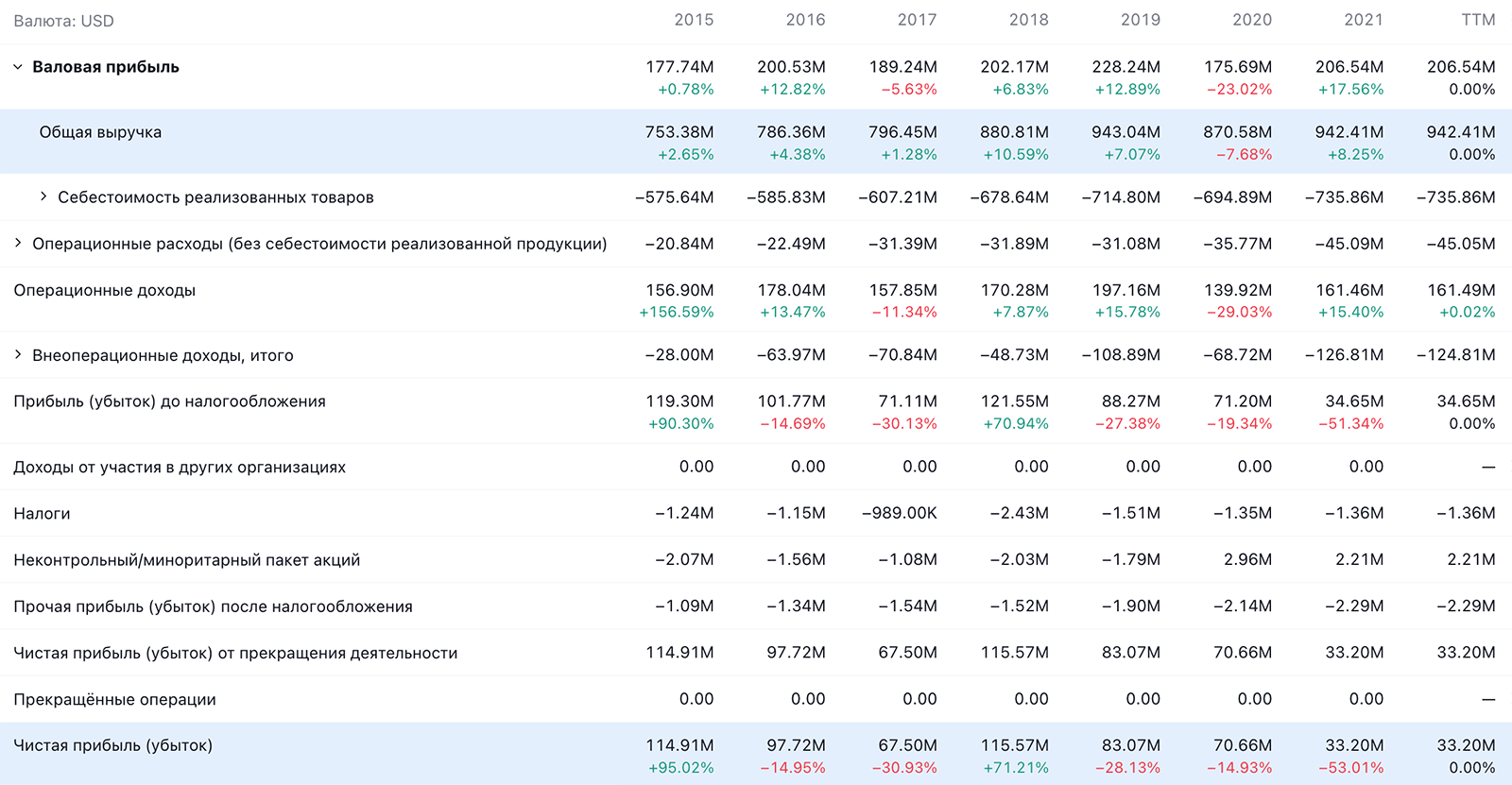The image size is (1512, 785).
Task: Click gross profit value 228.24M
Action: click(x=1126, y=67)
